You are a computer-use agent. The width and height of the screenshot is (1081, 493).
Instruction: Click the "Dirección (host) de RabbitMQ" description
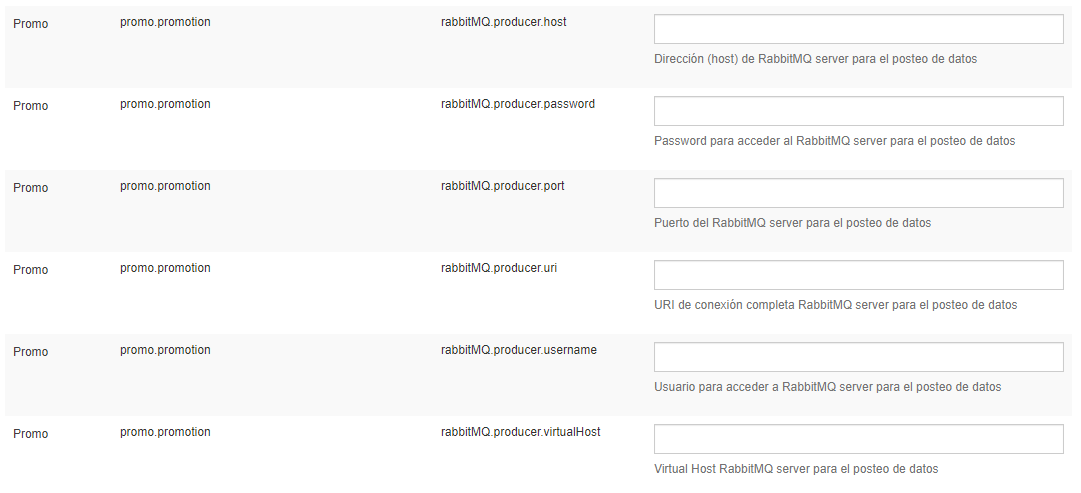pos(815,59)
